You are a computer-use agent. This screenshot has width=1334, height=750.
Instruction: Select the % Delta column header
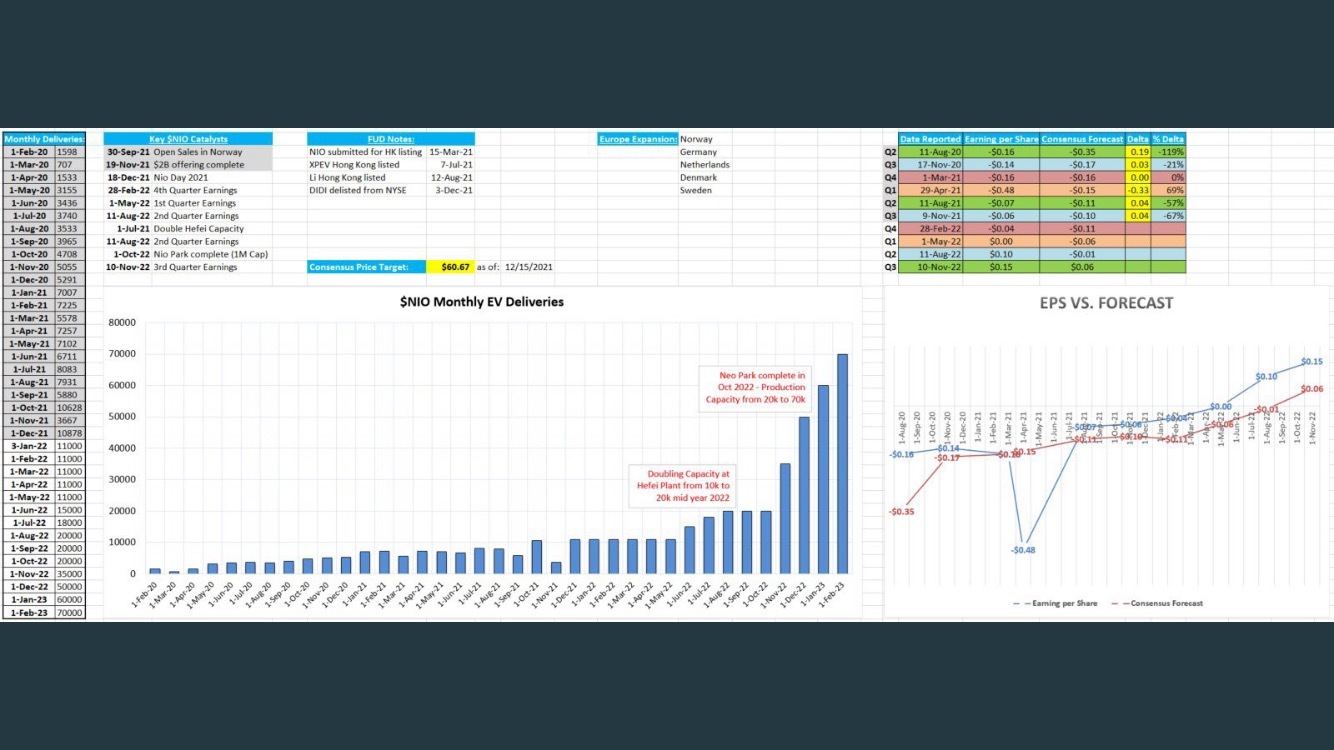(1168, 139)
